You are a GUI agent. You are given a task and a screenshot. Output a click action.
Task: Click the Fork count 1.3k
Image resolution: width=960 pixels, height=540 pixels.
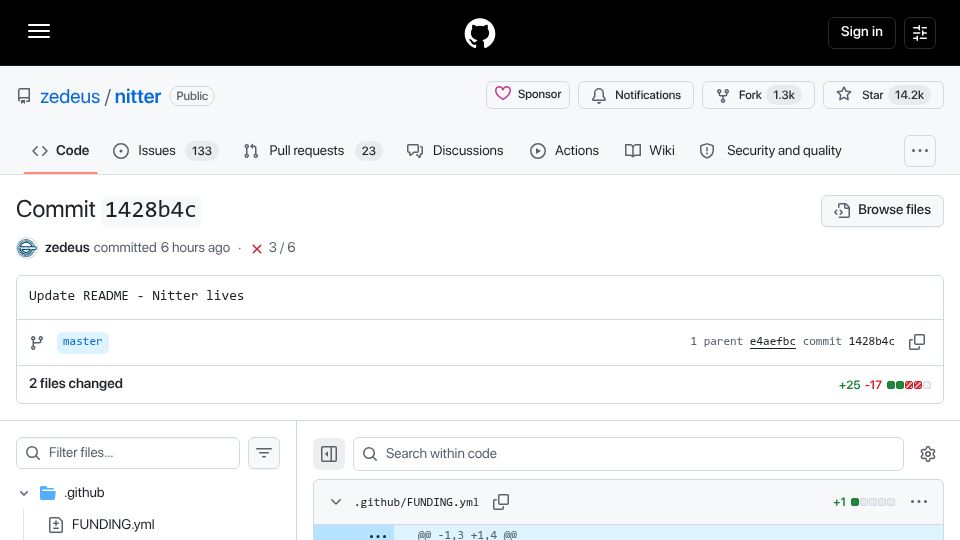784,96
